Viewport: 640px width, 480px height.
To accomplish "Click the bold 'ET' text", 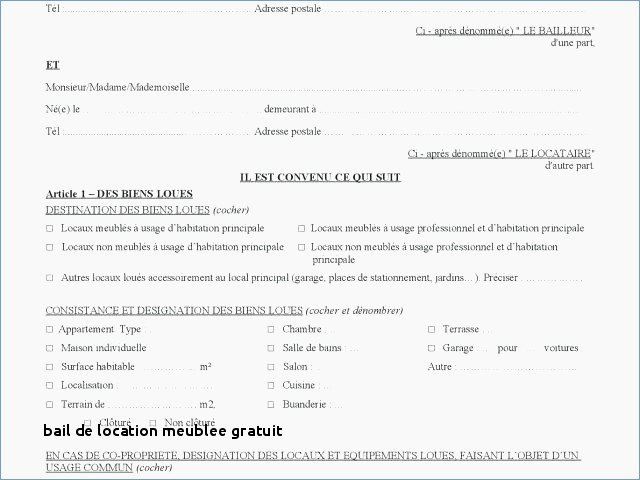I will coord(53,65).
